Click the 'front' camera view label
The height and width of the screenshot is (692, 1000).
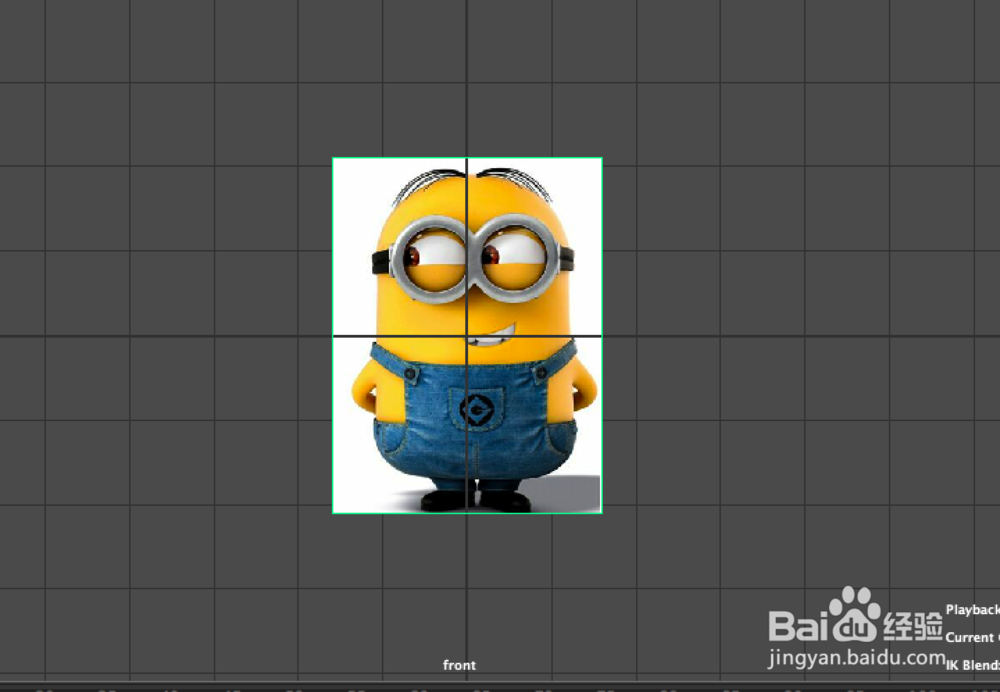tap(459, 665)
